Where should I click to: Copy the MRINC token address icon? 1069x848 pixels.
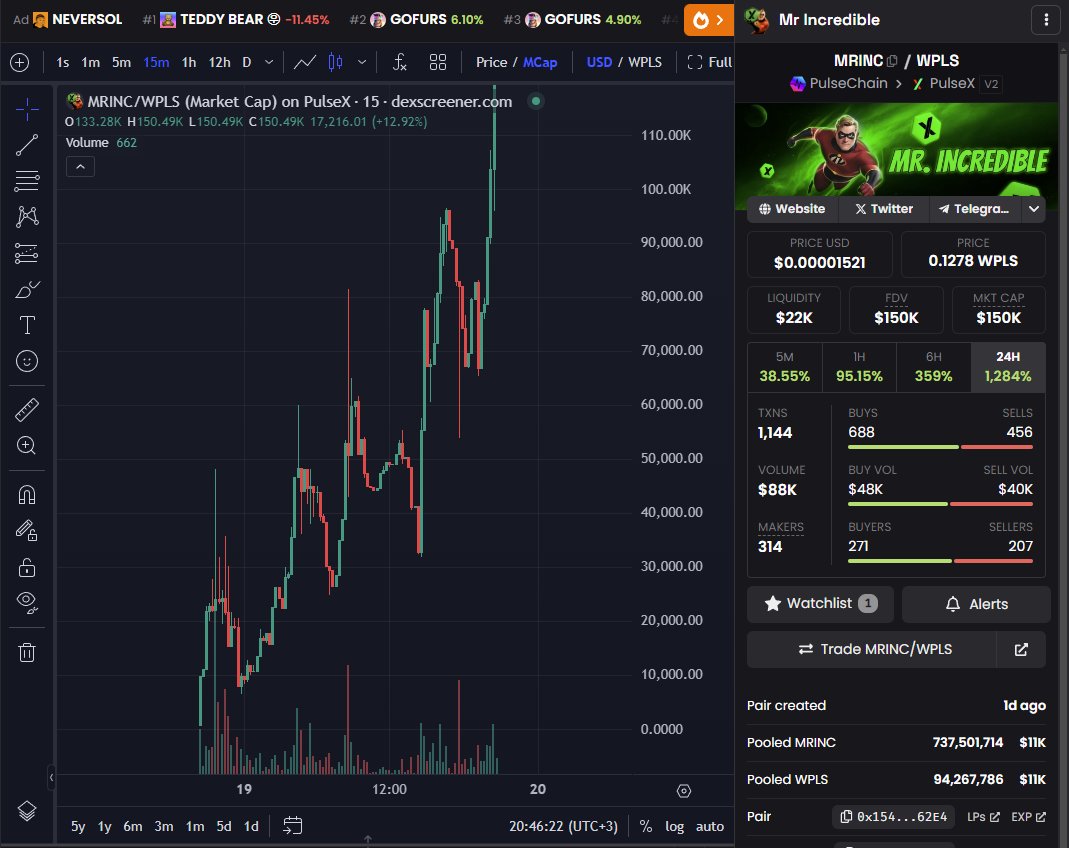892,61
